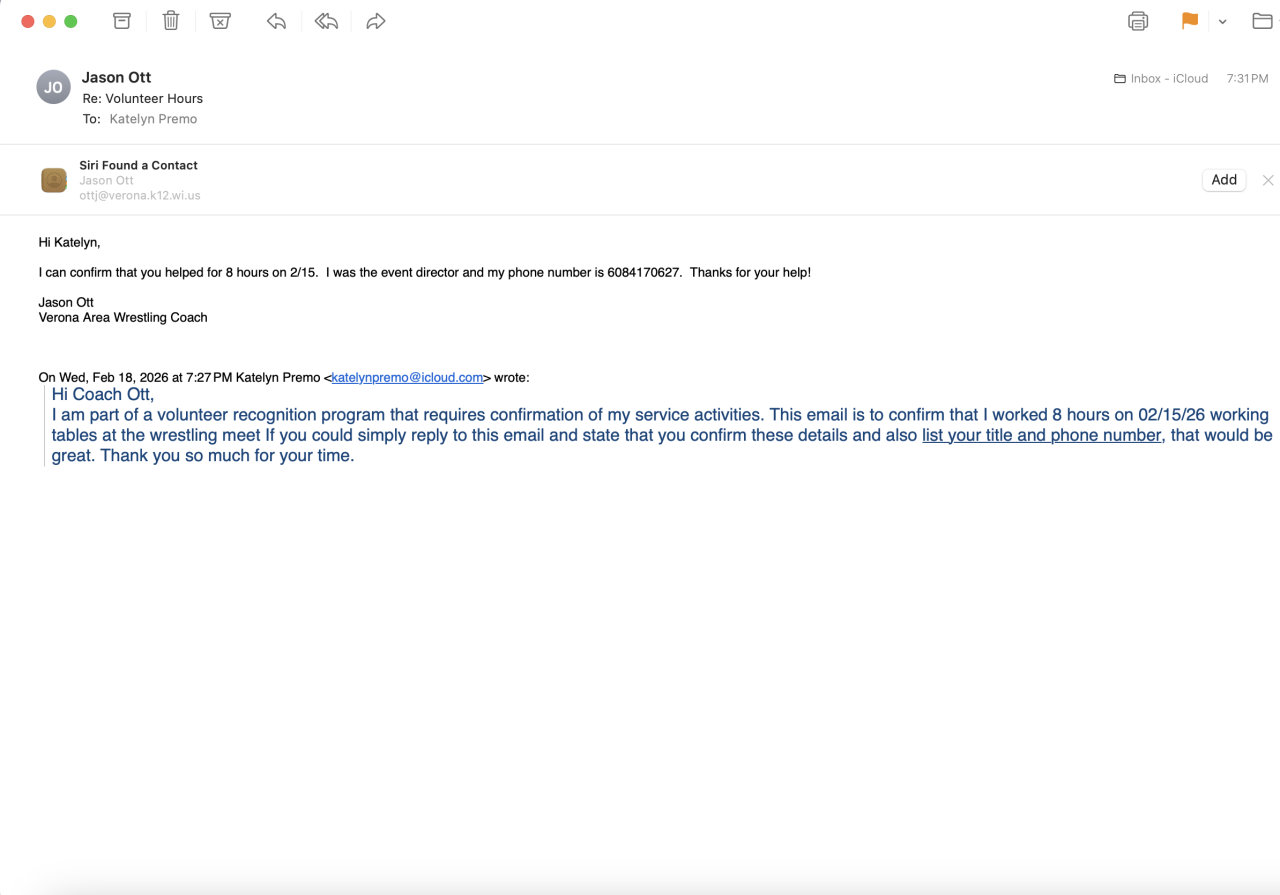Click the katelynpremo@icloud.com email link

point(408,378)
